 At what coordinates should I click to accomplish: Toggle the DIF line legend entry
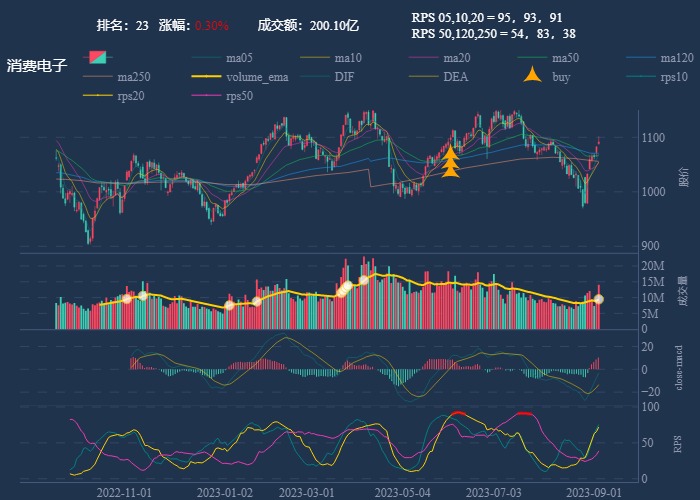pyautogui.click(x=343, y=77)
